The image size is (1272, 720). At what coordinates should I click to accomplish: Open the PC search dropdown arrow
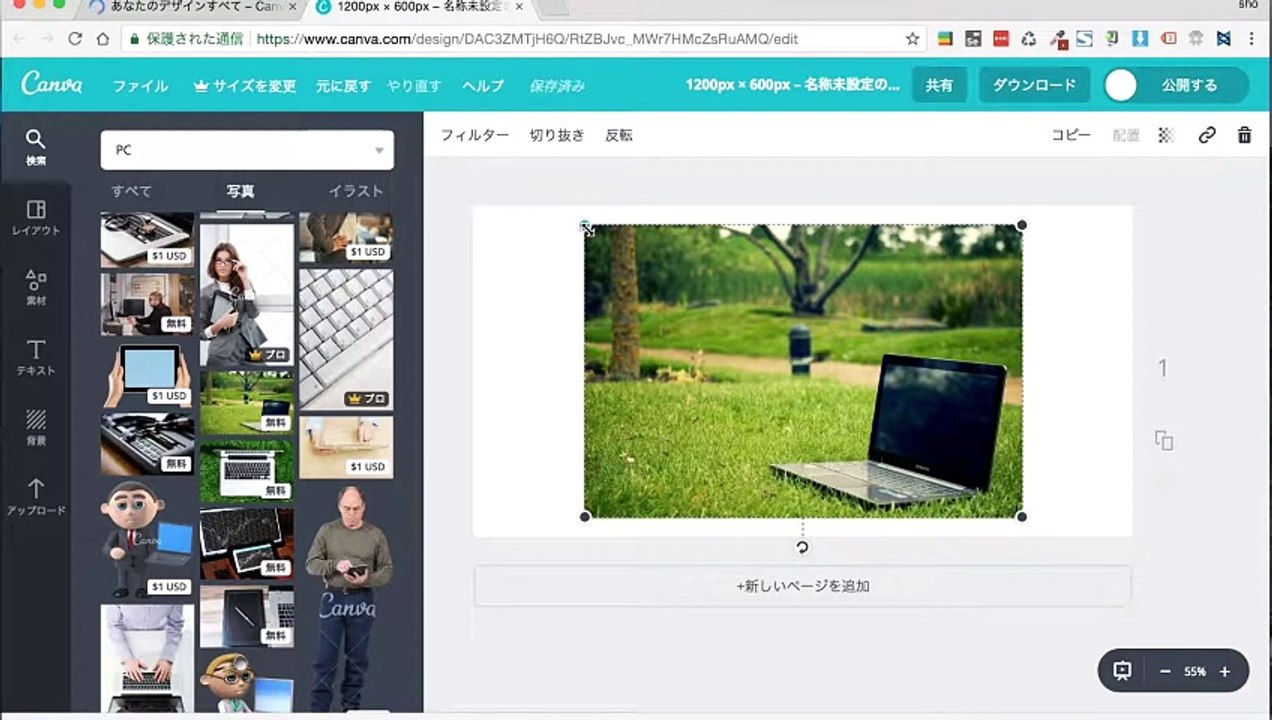379,150
